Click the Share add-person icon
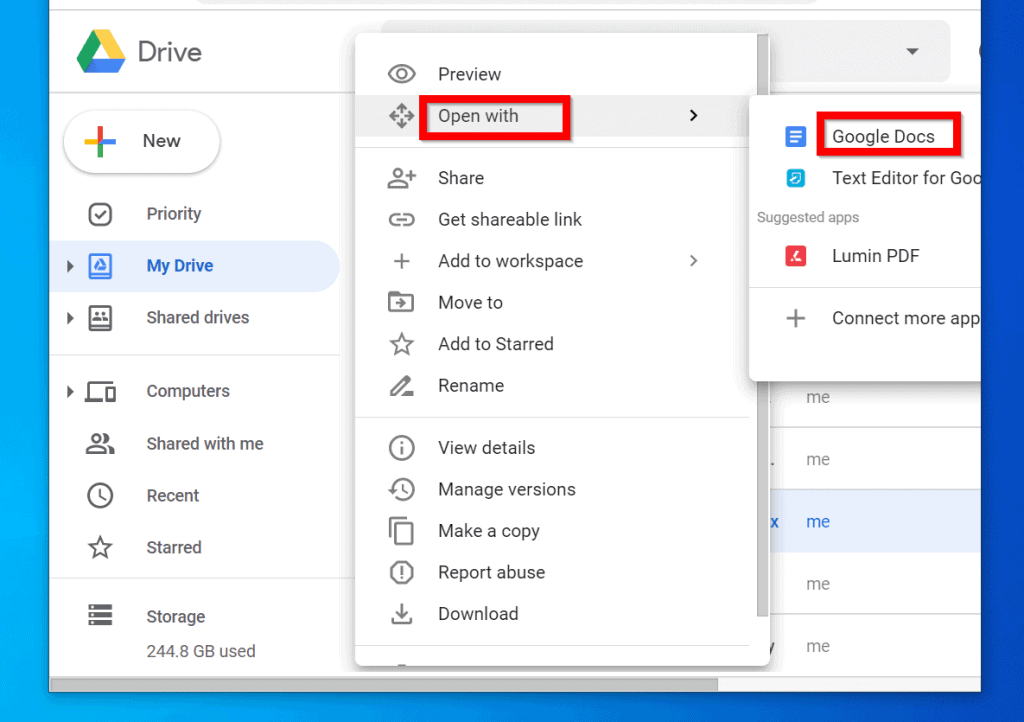Screen dimensions: 1024x722 (x=402, y=178)
